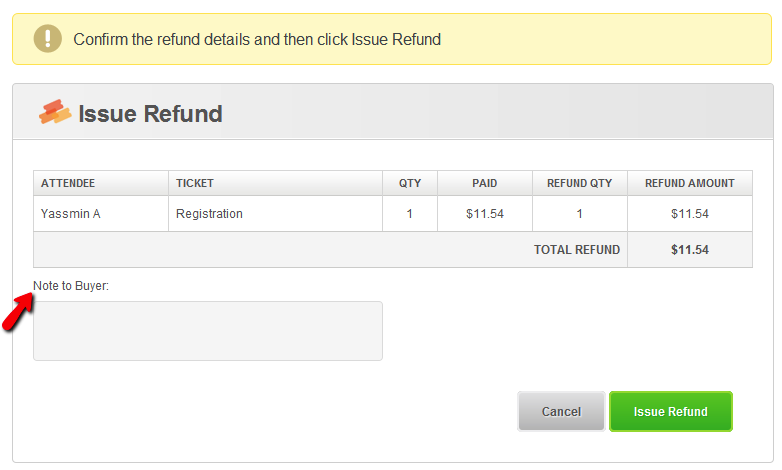Click the Refund Amount column header
This screenshot has height=470, width=782.
click(x=690, y=183)
